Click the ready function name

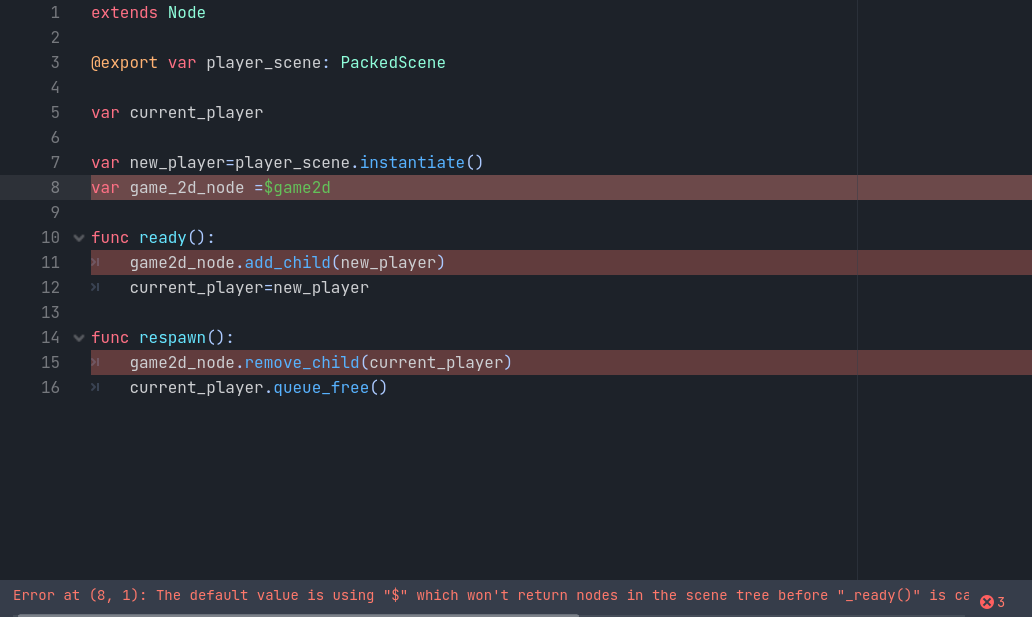click(163, 238)
